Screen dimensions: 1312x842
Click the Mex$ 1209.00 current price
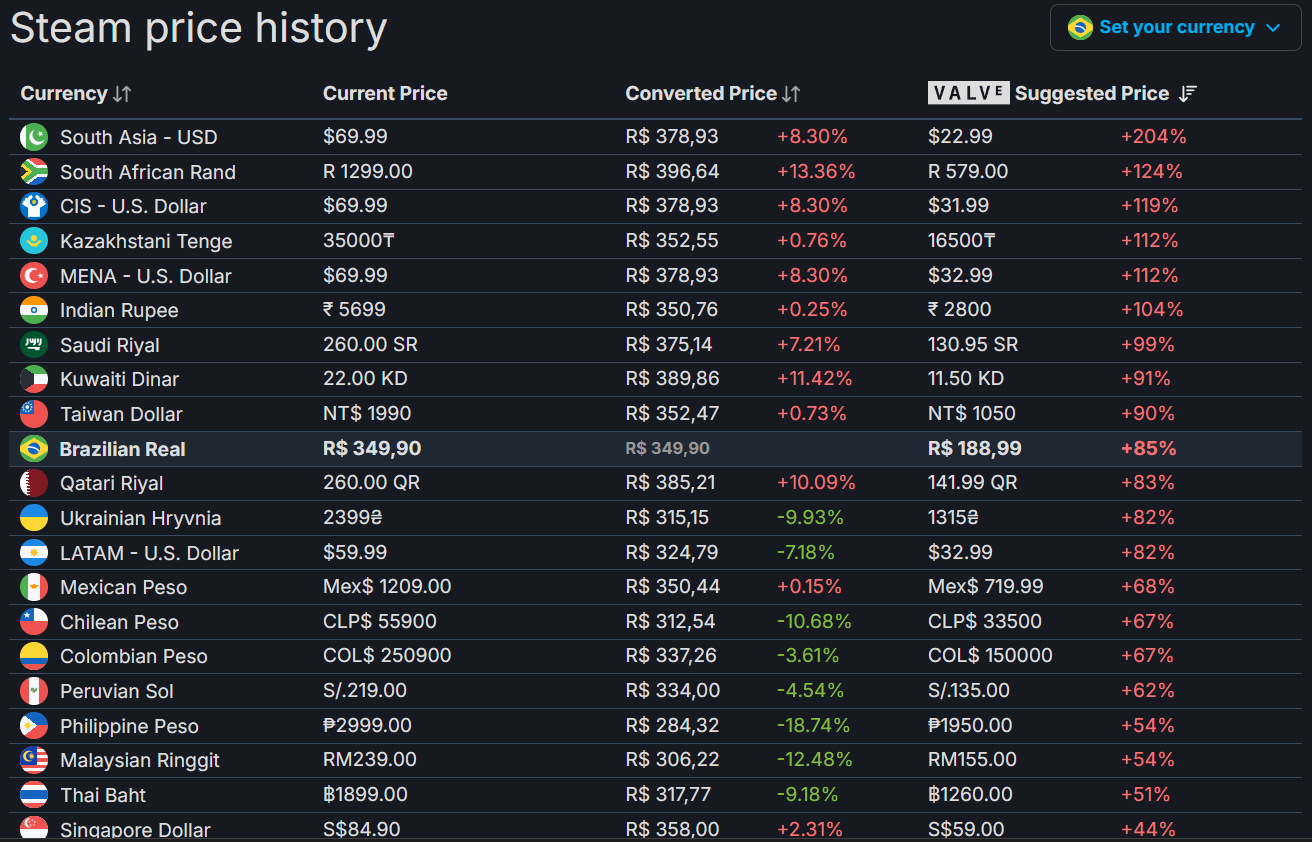click(x=387, y=586)
